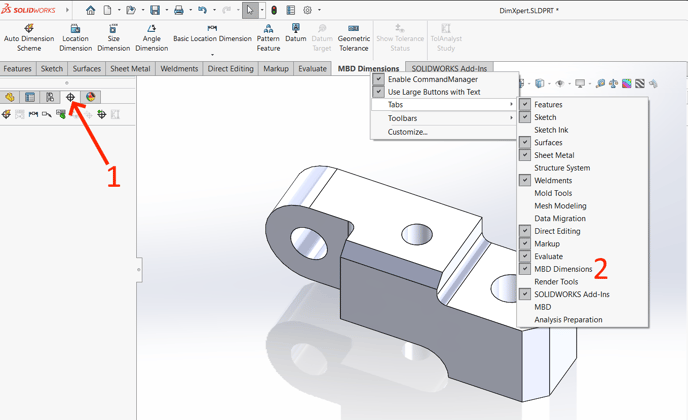Click the panel collapse handle on left pane edge
This screenshot has width=688, height=420.
pos(139,269)
